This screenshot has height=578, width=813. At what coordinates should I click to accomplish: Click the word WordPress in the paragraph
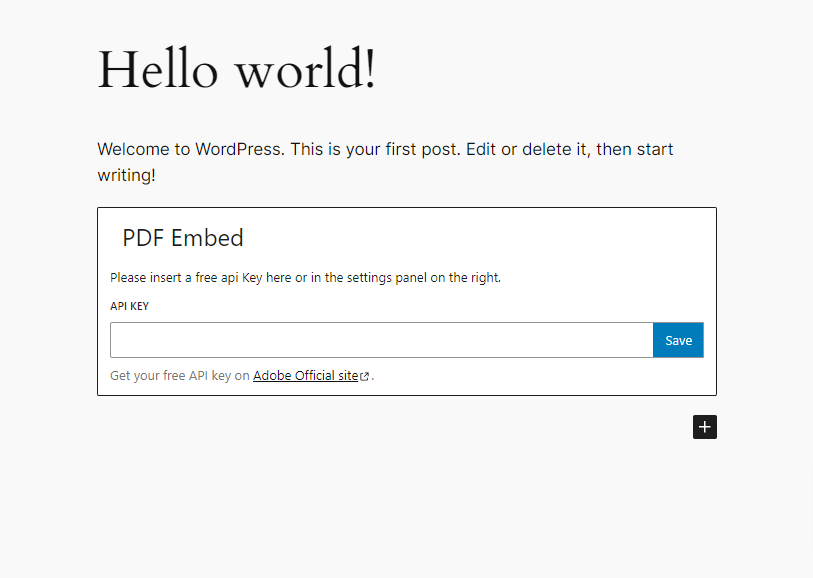click(x=240, y=149)
